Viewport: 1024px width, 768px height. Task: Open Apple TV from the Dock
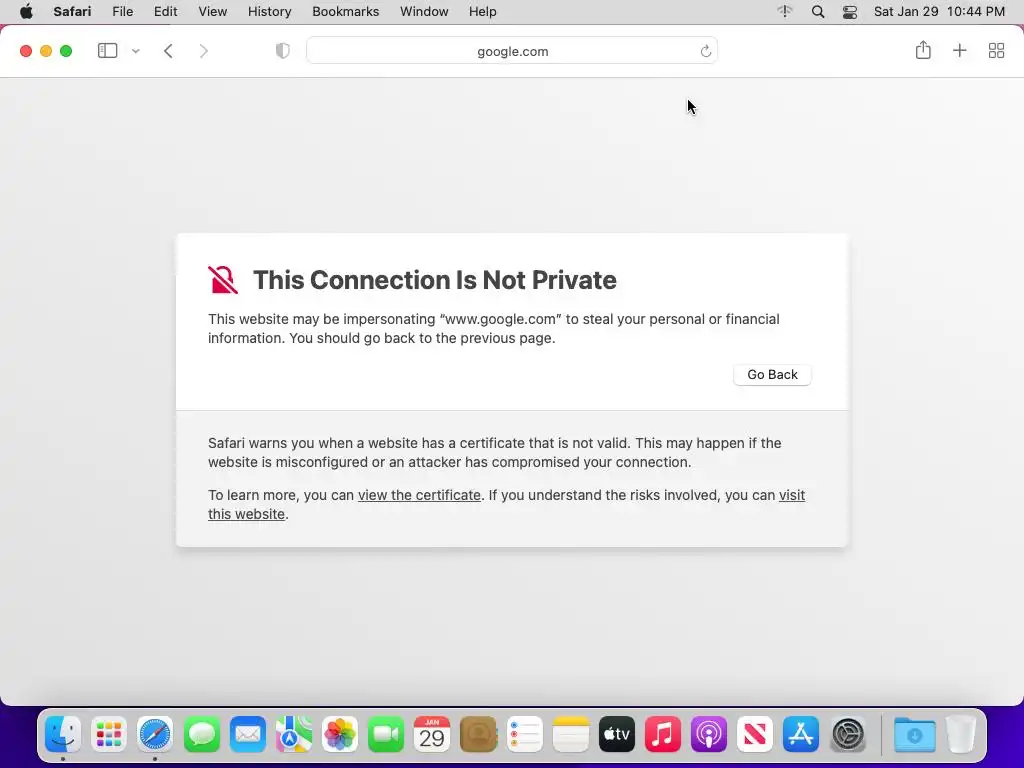point(616,734)
